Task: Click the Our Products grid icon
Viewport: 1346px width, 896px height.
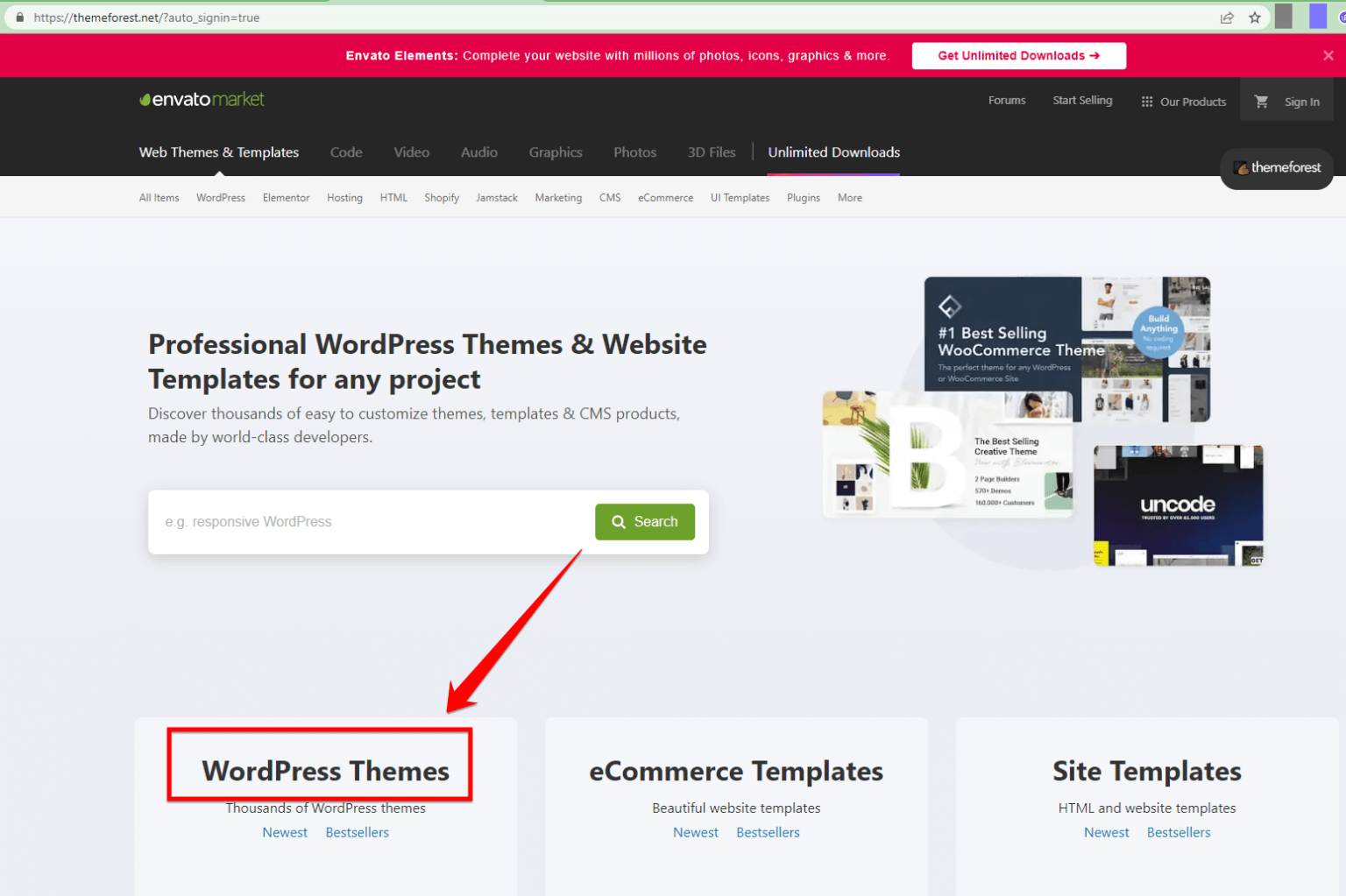Action: point(1147,102)
